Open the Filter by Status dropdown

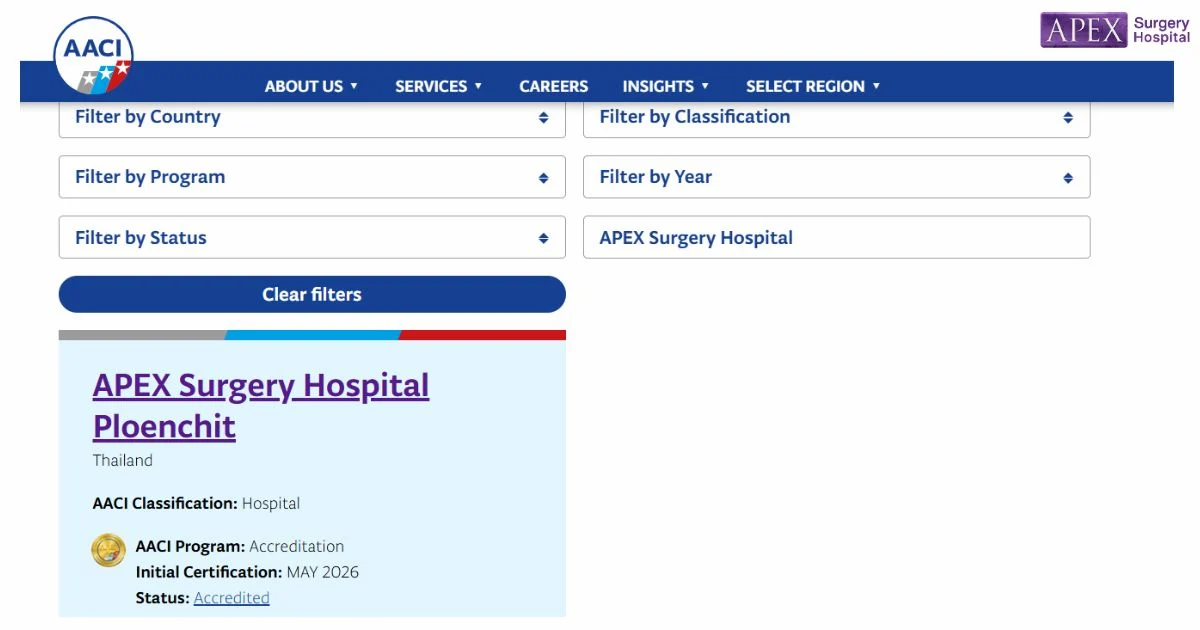312,238
